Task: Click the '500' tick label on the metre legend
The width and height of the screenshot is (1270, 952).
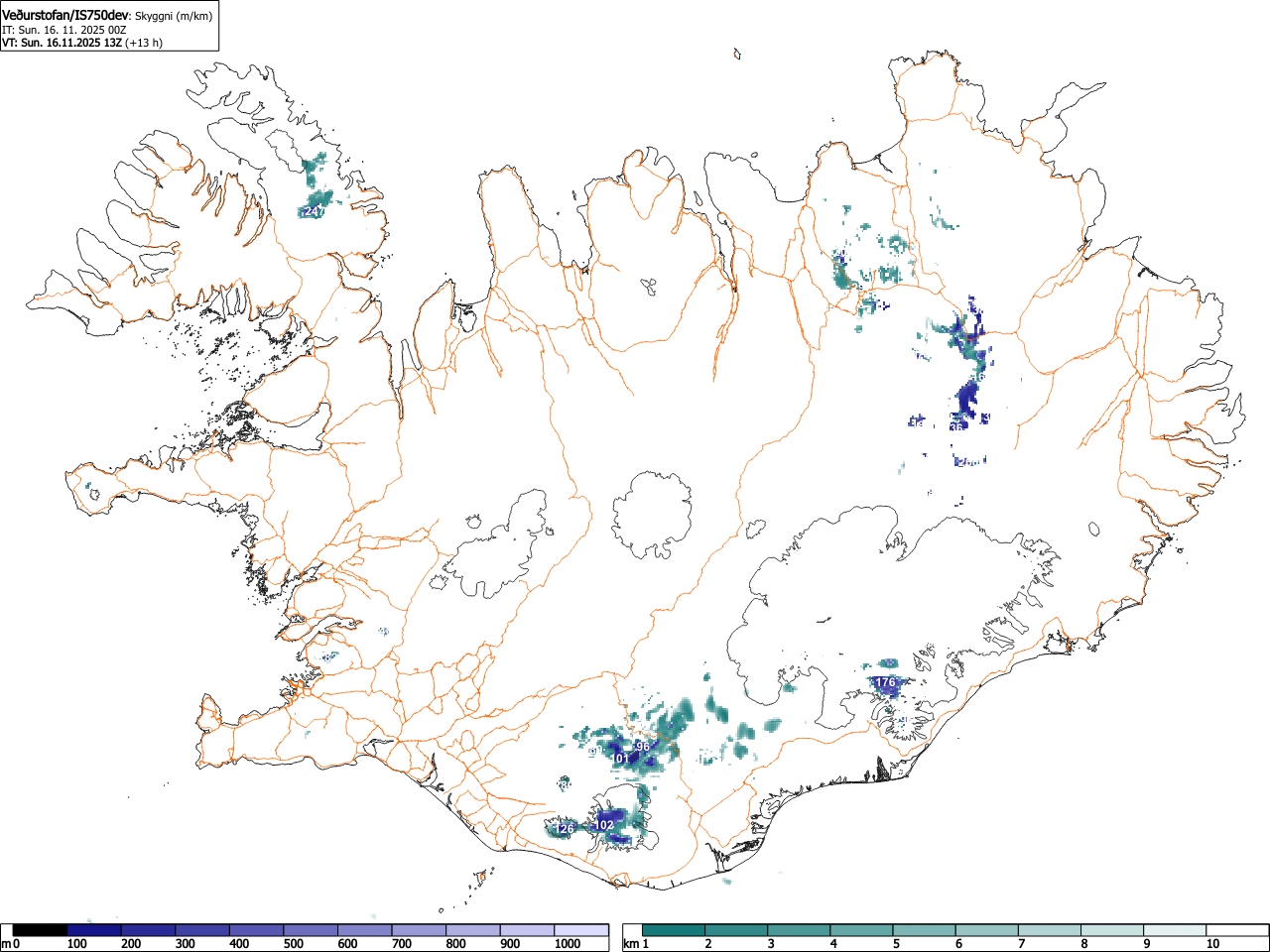Action: point(294,944)
